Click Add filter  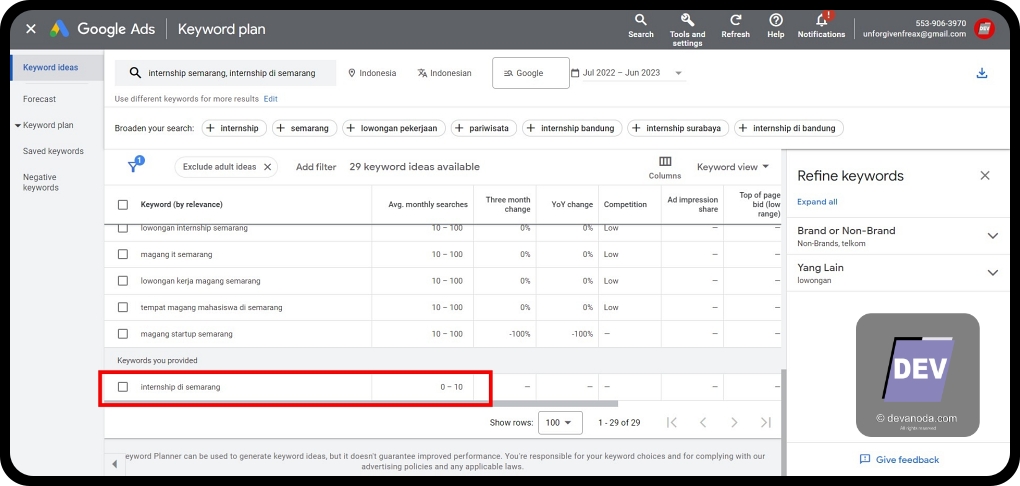coord(316,167)
